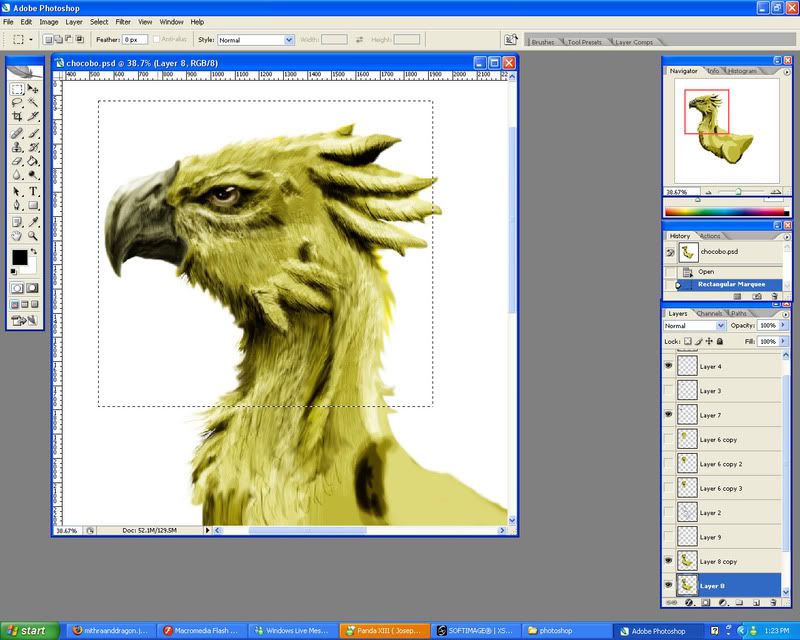Select the Rectangular Marquee tool in toolbox

pyautogui.click(x=17, y=89)
